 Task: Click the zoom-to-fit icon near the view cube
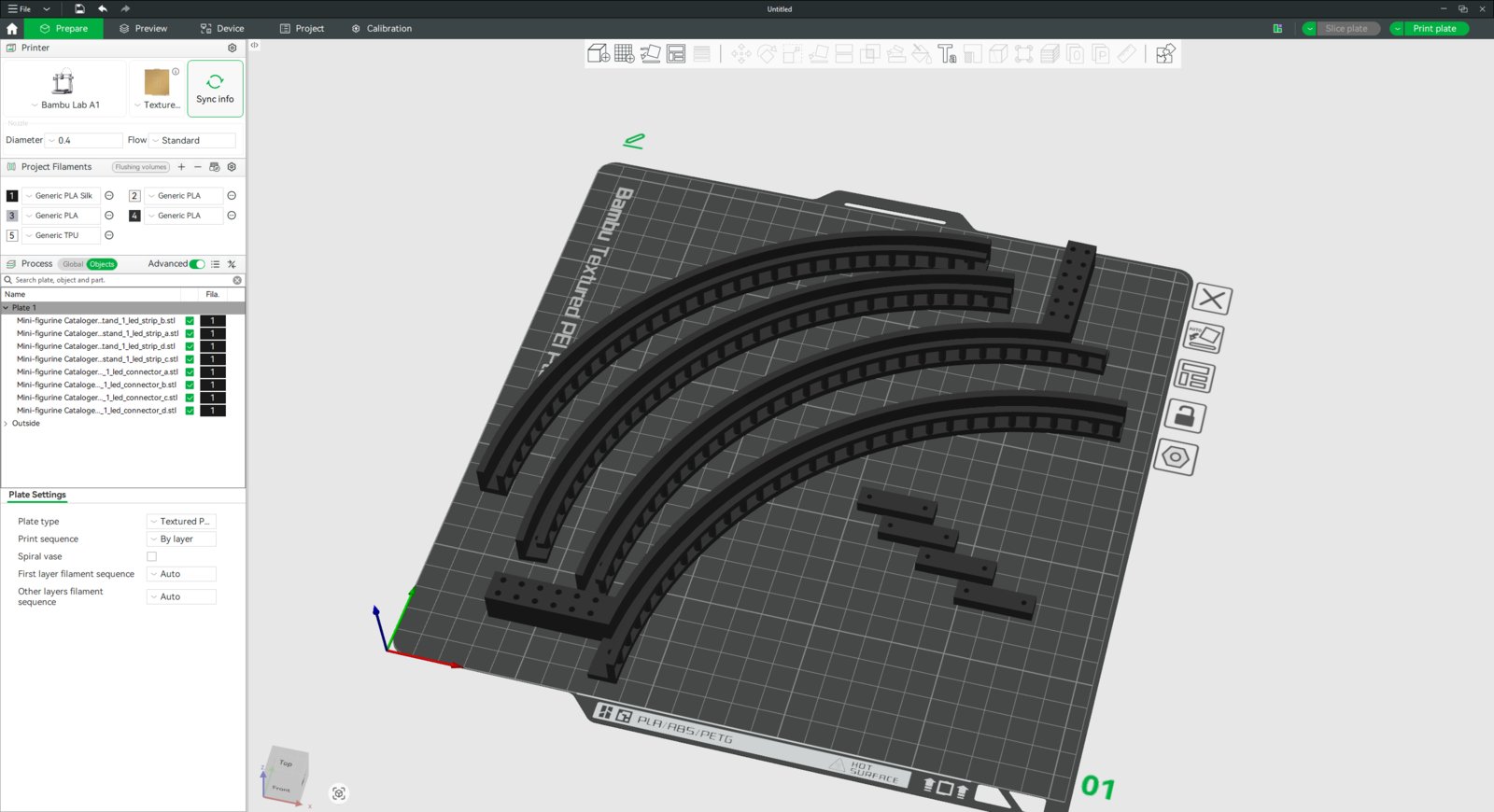pyautogui.click(x=339, y=793)
